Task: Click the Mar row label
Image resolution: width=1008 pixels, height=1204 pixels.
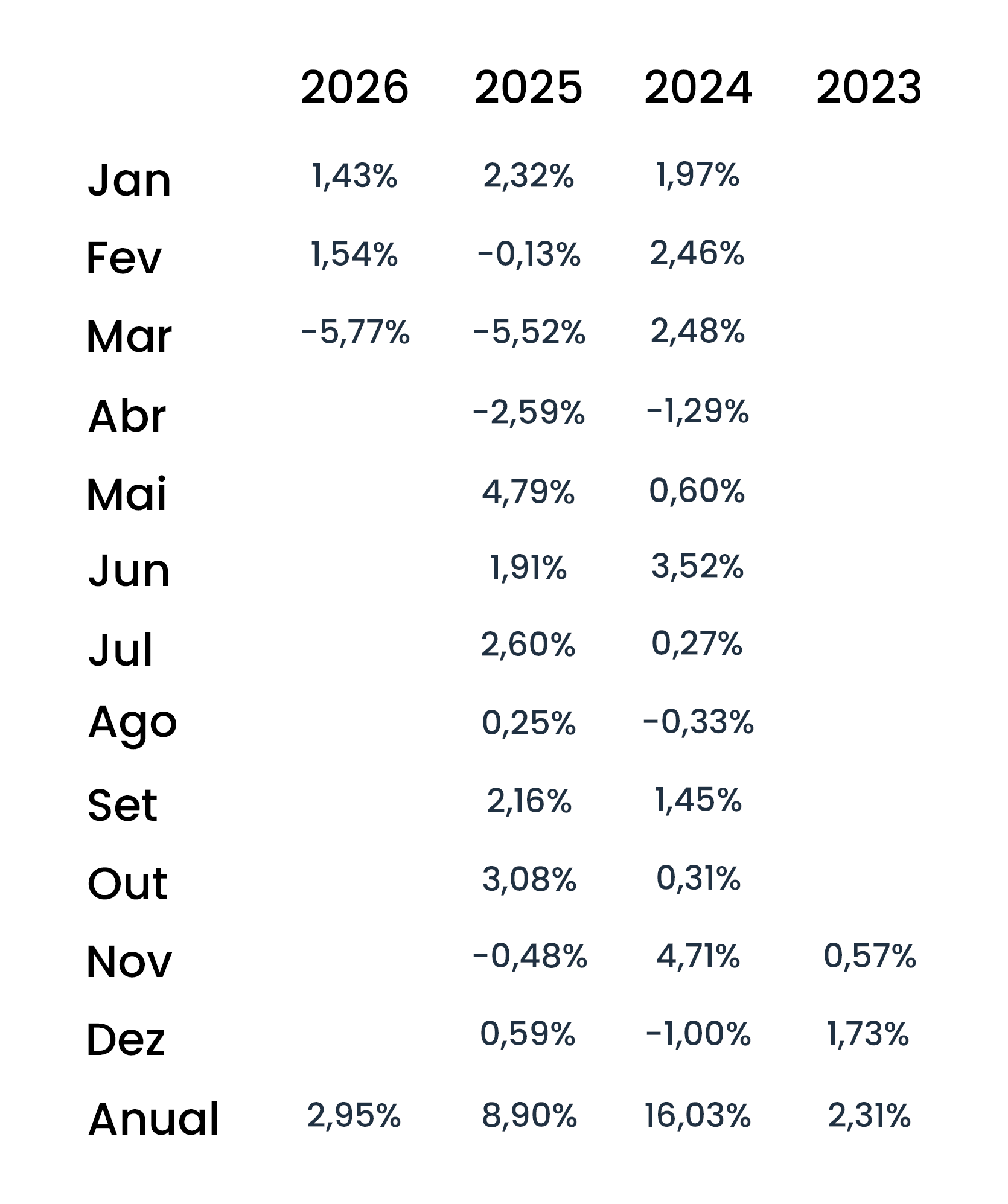Action: [x=129, y=336]
